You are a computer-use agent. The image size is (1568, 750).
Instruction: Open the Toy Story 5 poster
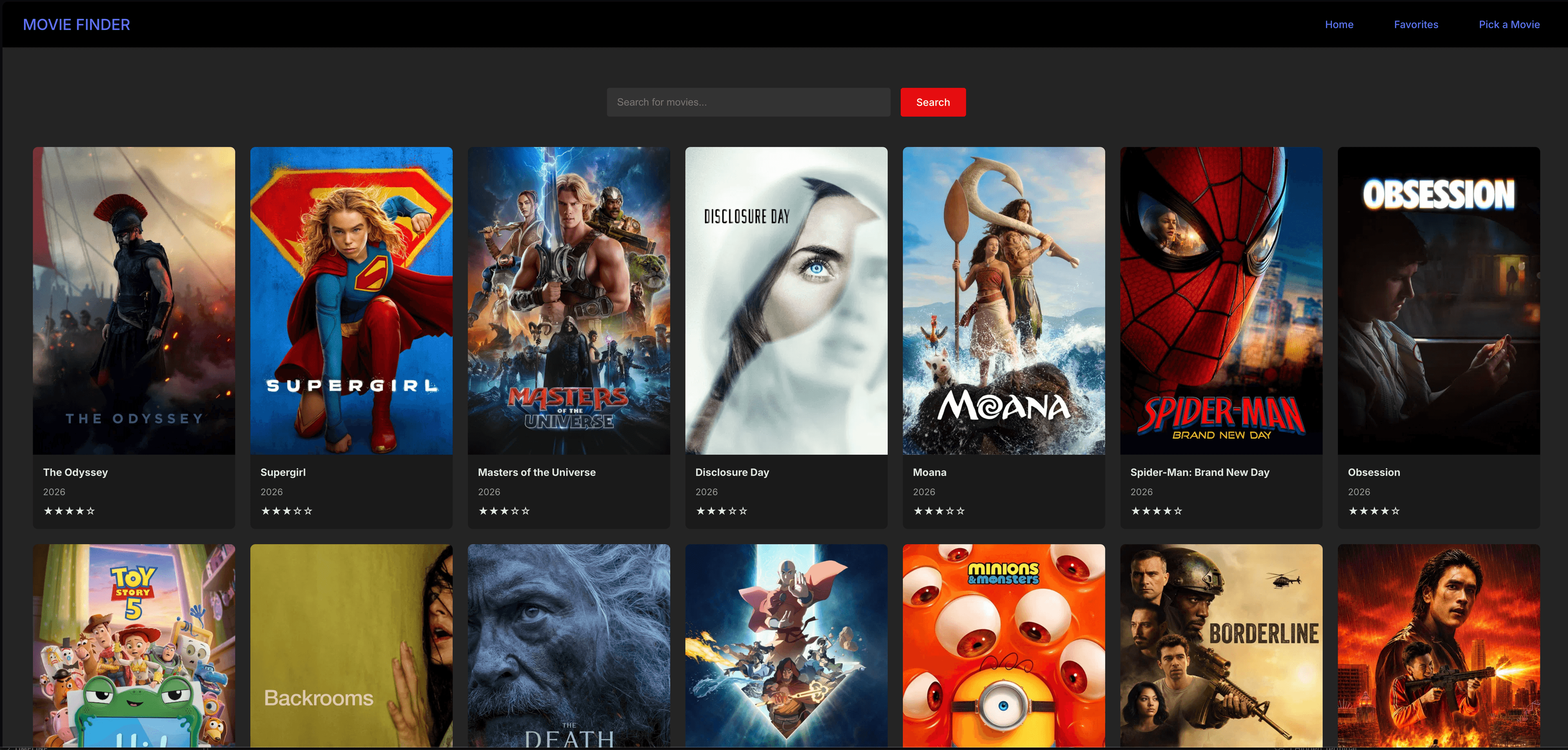[134, 646]
